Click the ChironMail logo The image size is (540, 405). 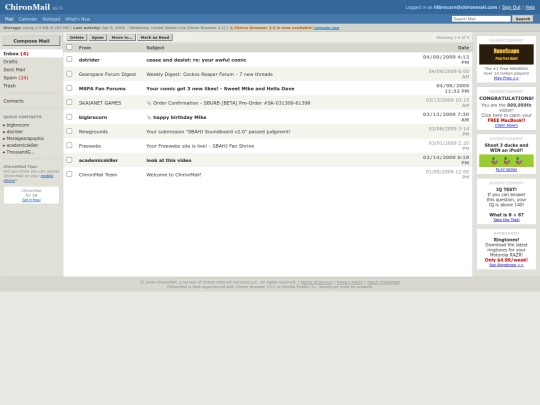(x=28, y=7)
